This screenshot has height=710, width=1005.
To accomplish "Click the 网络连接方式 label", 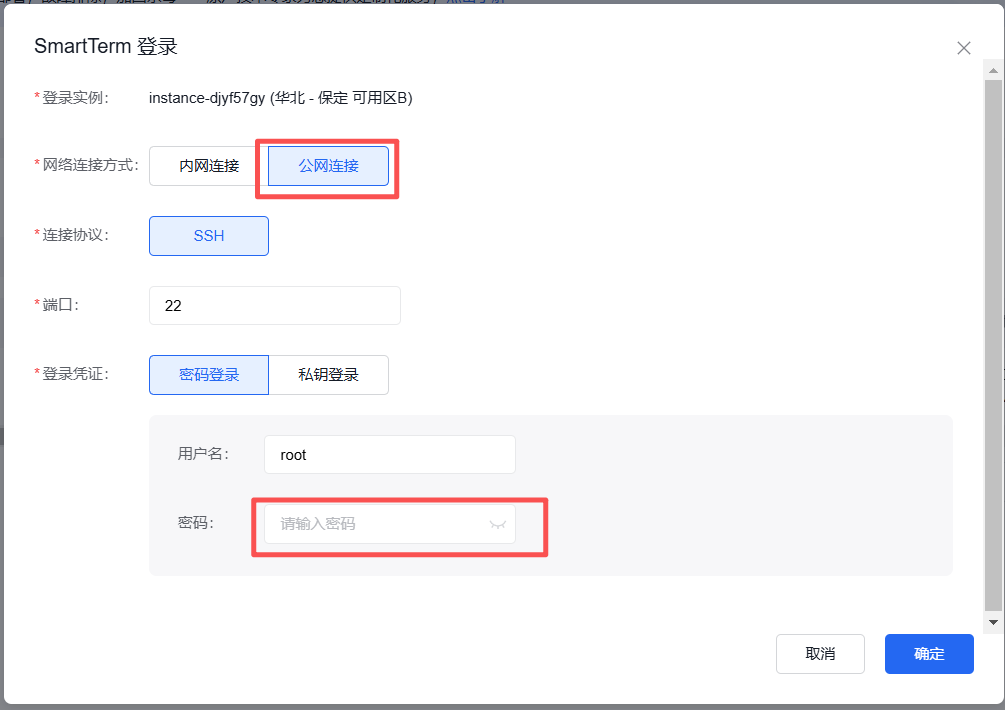I will click(x=90, y=165).
